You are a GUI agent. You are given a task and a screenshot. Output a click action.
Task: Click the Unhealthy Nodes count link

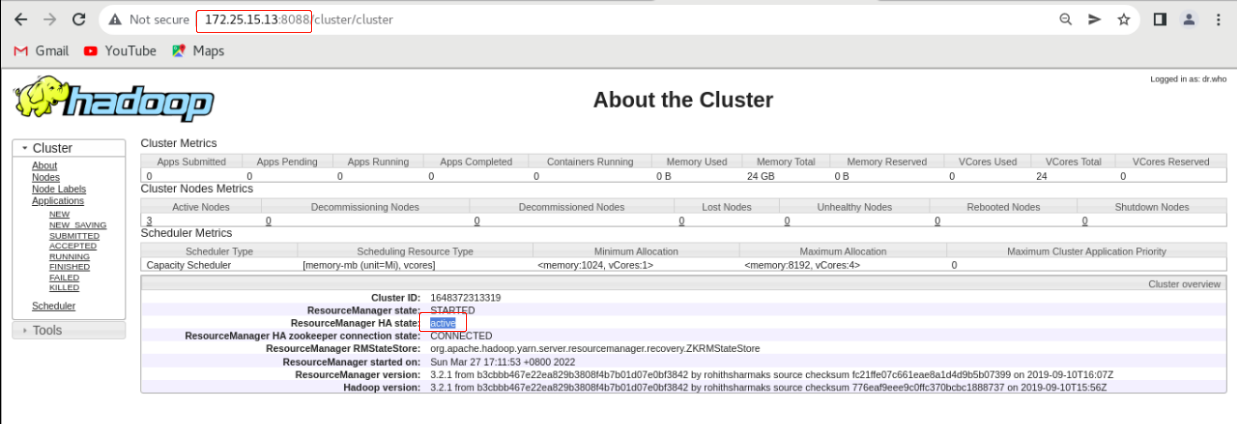787,221
